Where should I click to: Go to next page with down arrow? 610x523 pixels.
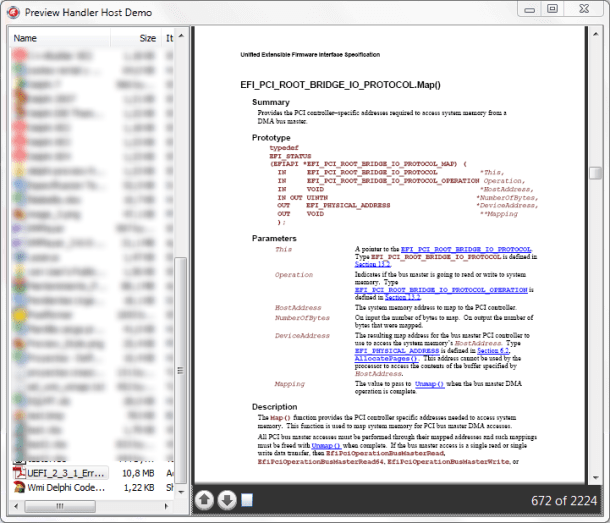point(226,499)
